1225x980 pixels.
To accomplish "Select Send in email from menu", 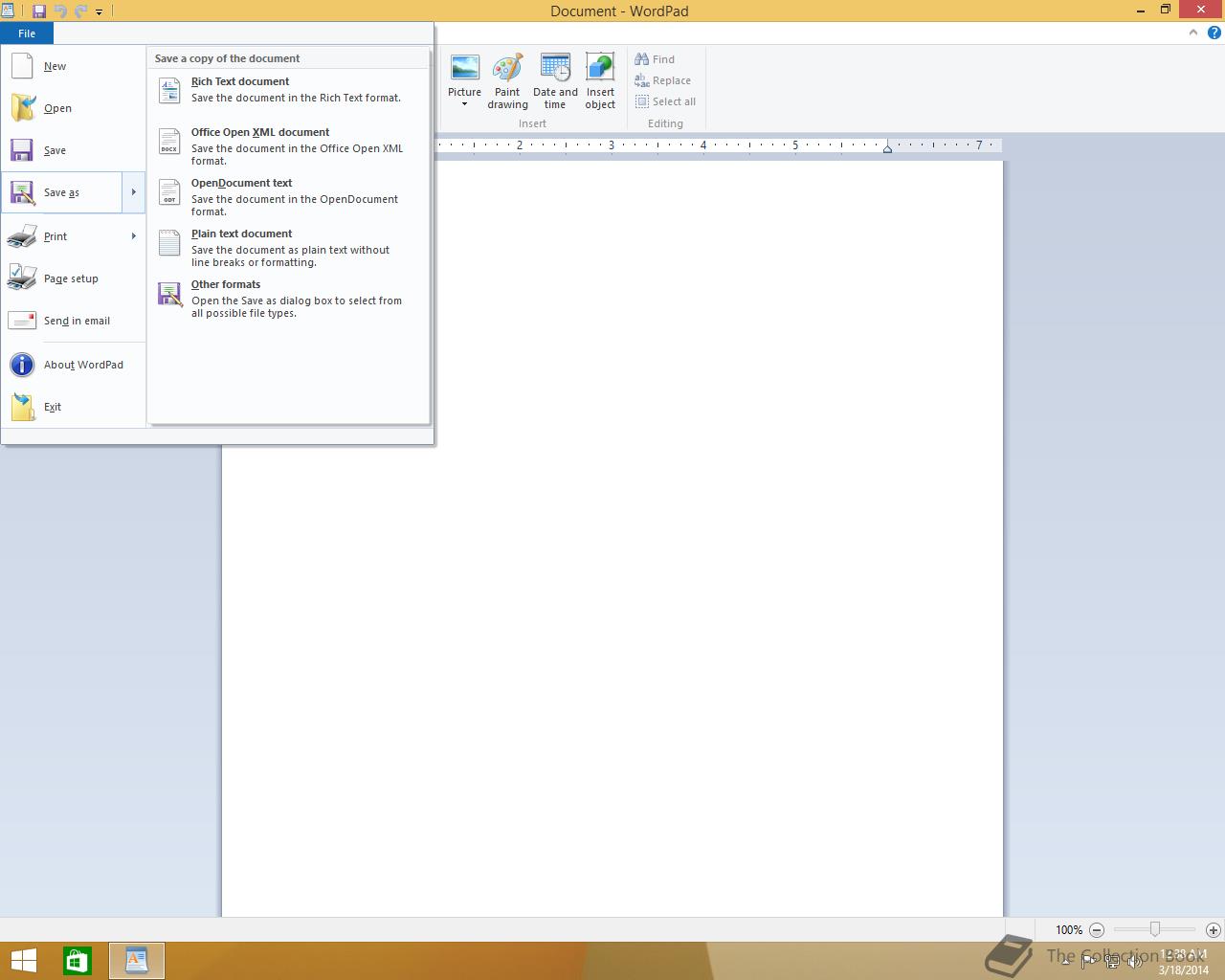I will click(x=73, y=321).
